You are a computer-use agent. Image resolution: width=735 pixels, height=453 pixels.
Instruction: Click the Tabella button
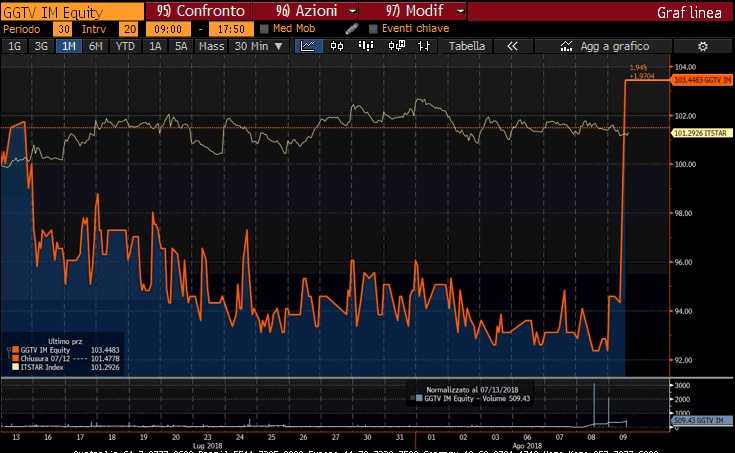coord(467,46)
